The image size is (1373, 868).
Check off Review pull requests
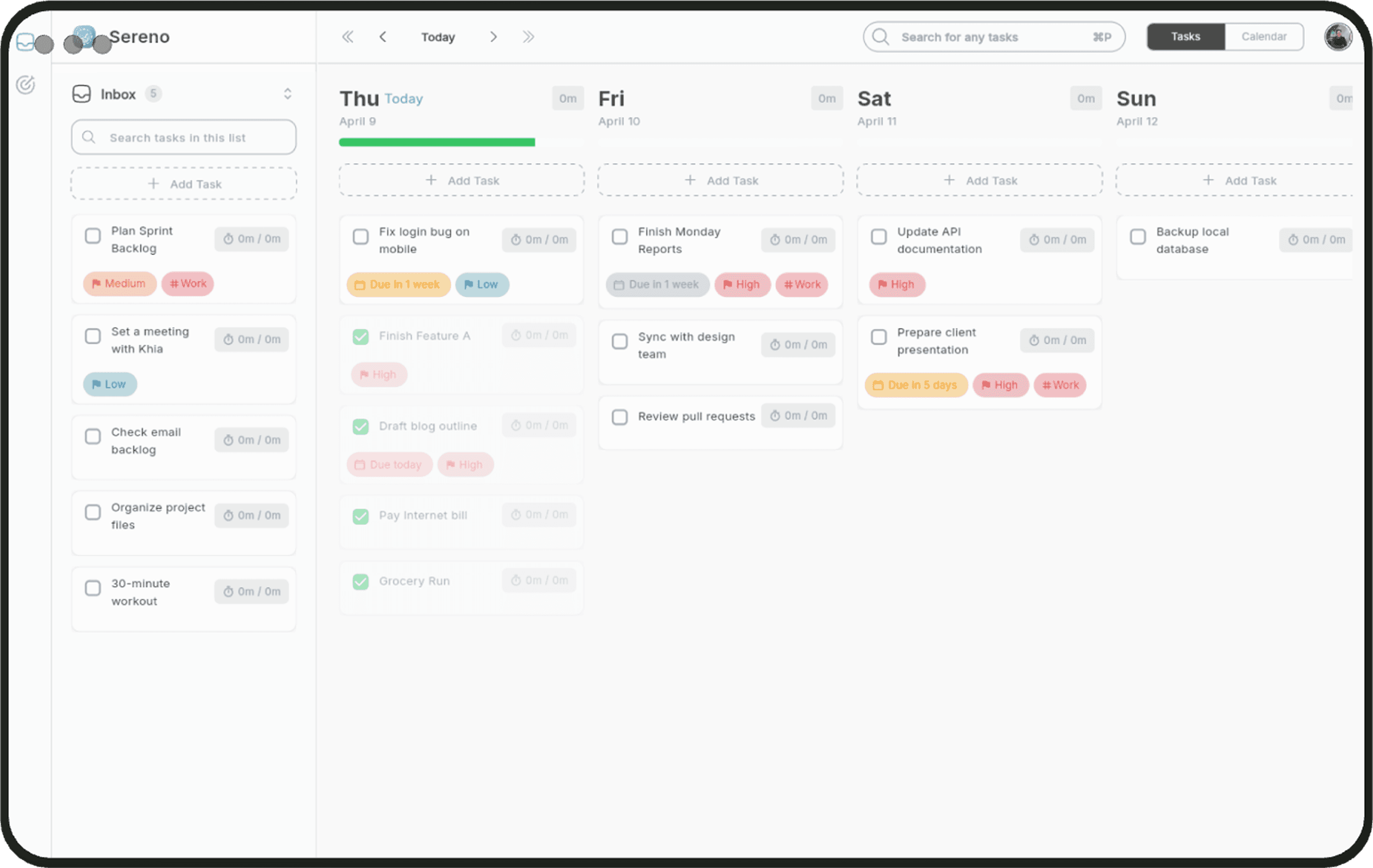click(x=620, y=417)
